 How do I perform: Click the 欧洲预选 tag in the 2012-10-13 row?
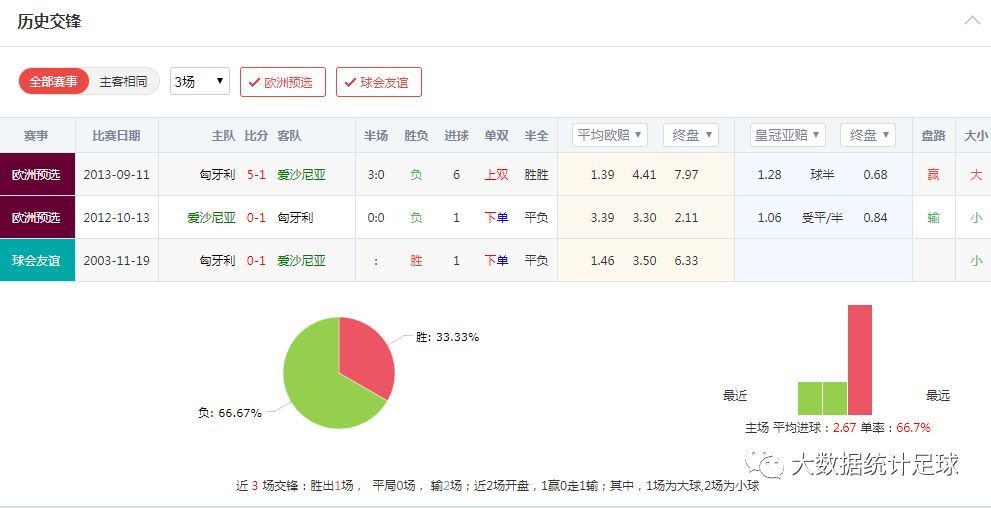point(37,217)
